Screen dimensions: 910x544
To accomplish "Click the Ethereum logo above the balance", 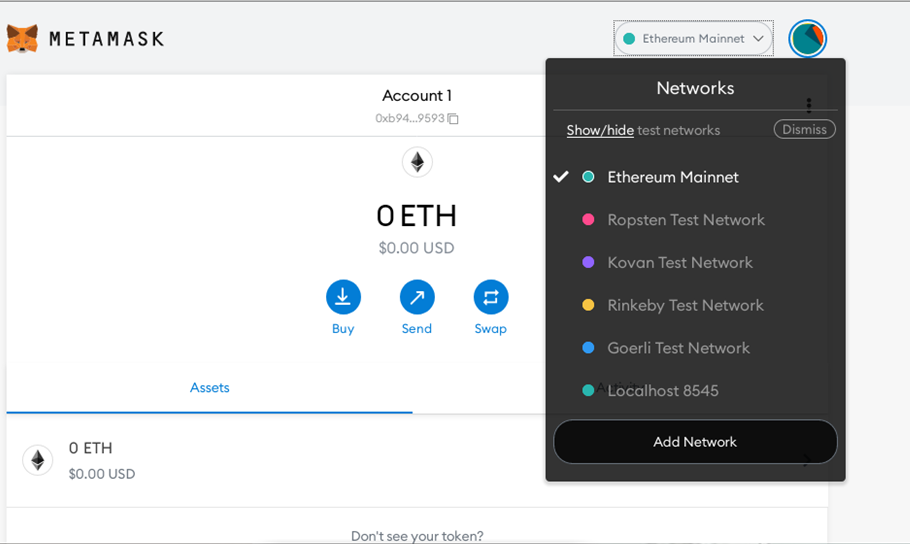I will (x=417, y=162).
